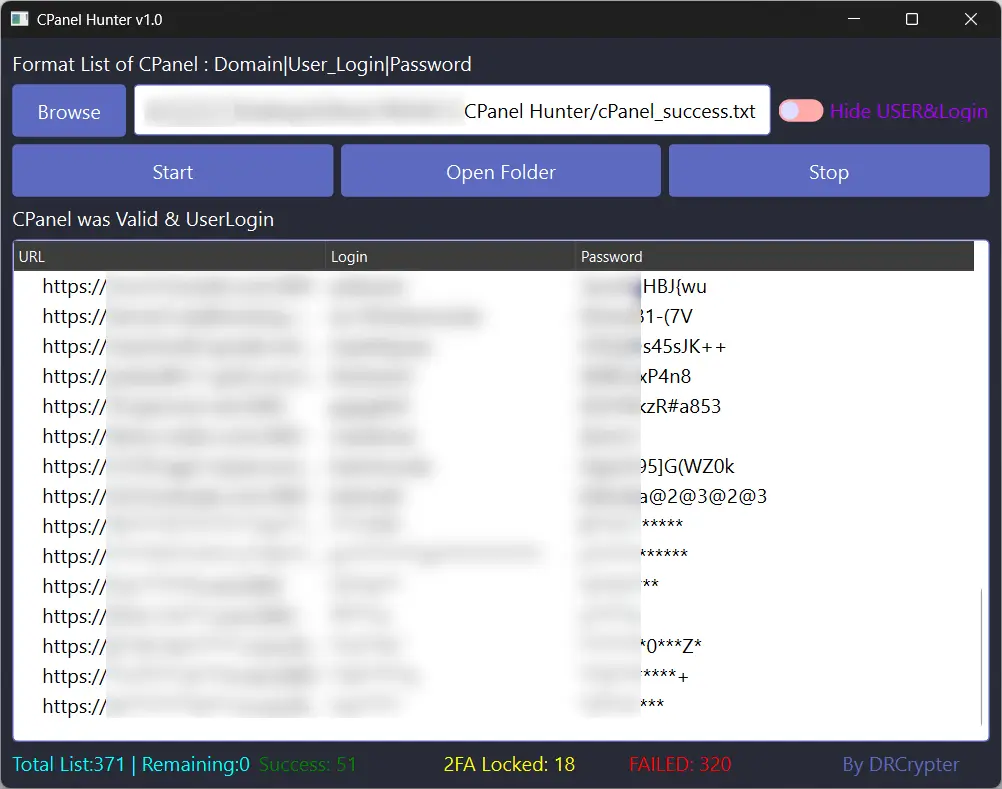This screenshot has width=1002, height=789.
Task: Click the Browse button
Action: tap(68, 110)
